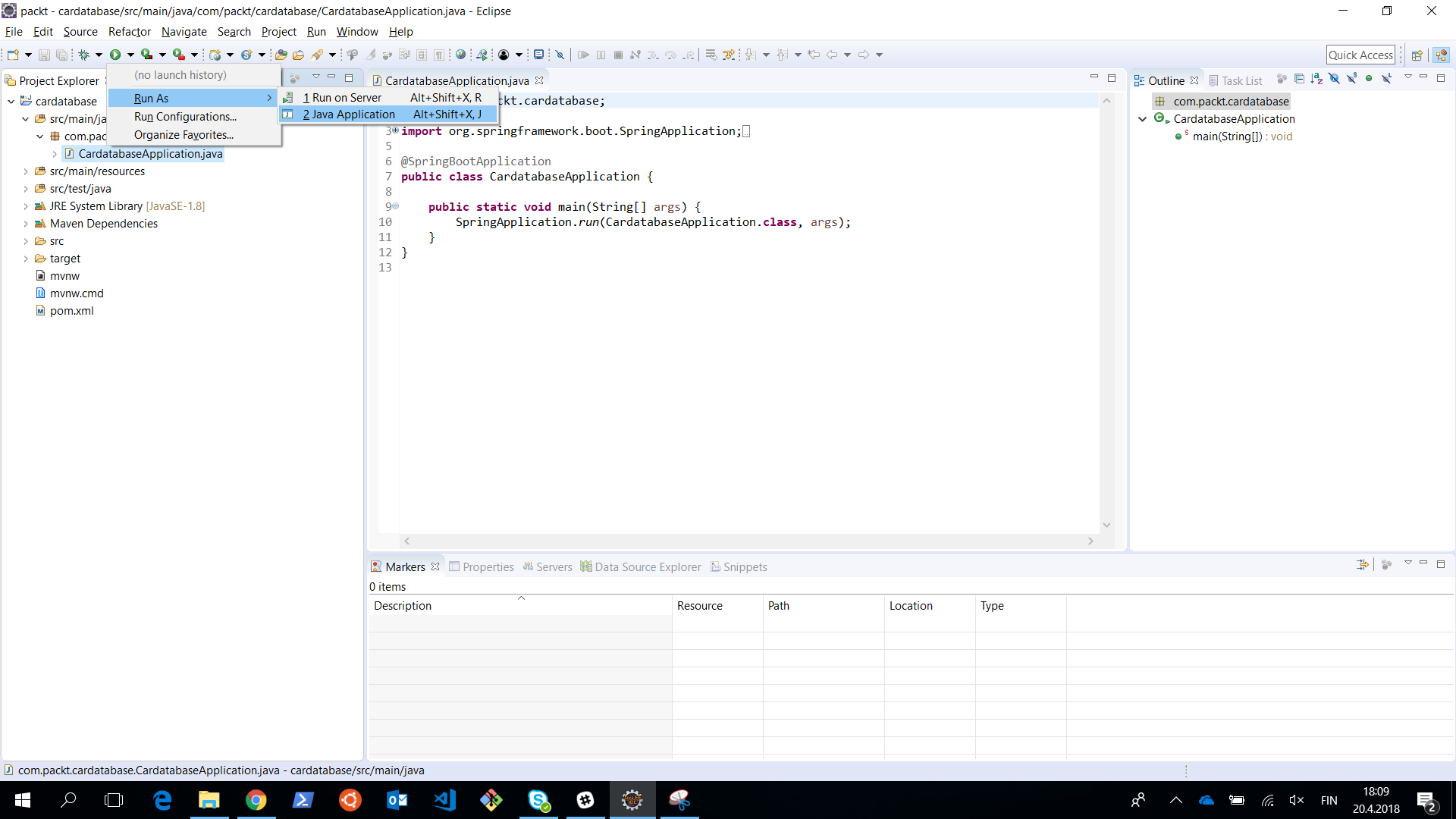Click the Save All toolbar icon
1456x819 pixels.
point(61,55)
